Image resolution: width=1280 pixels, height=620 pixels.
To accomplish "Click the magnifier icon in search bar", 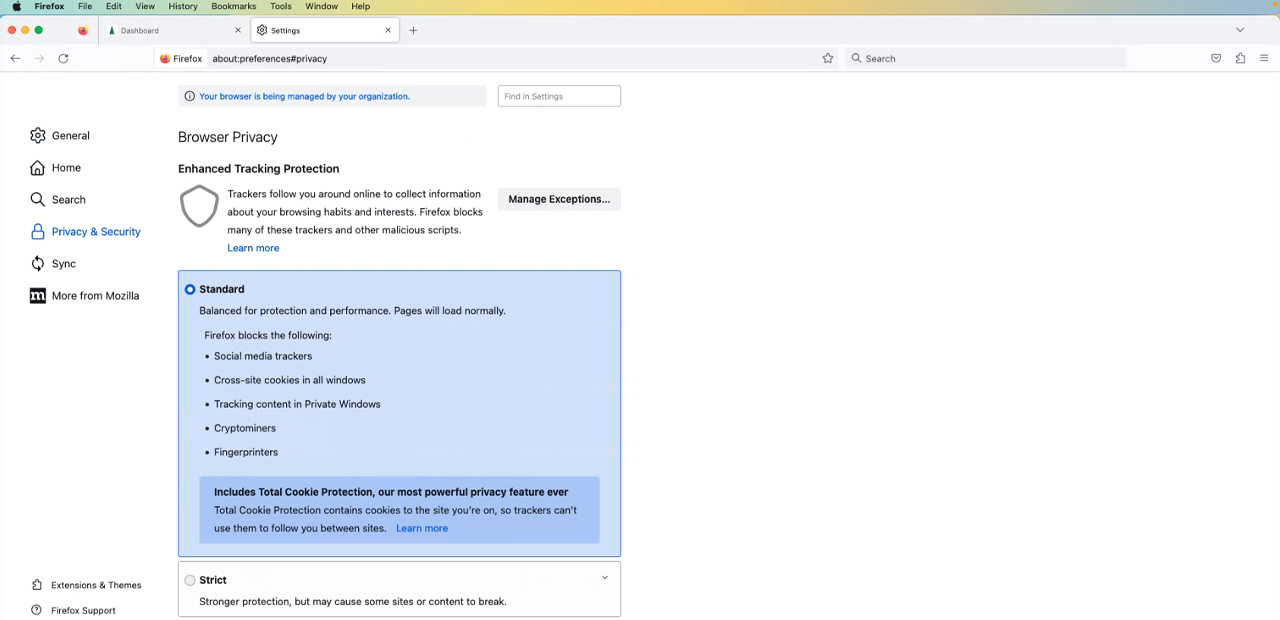I will click(856, 58).
